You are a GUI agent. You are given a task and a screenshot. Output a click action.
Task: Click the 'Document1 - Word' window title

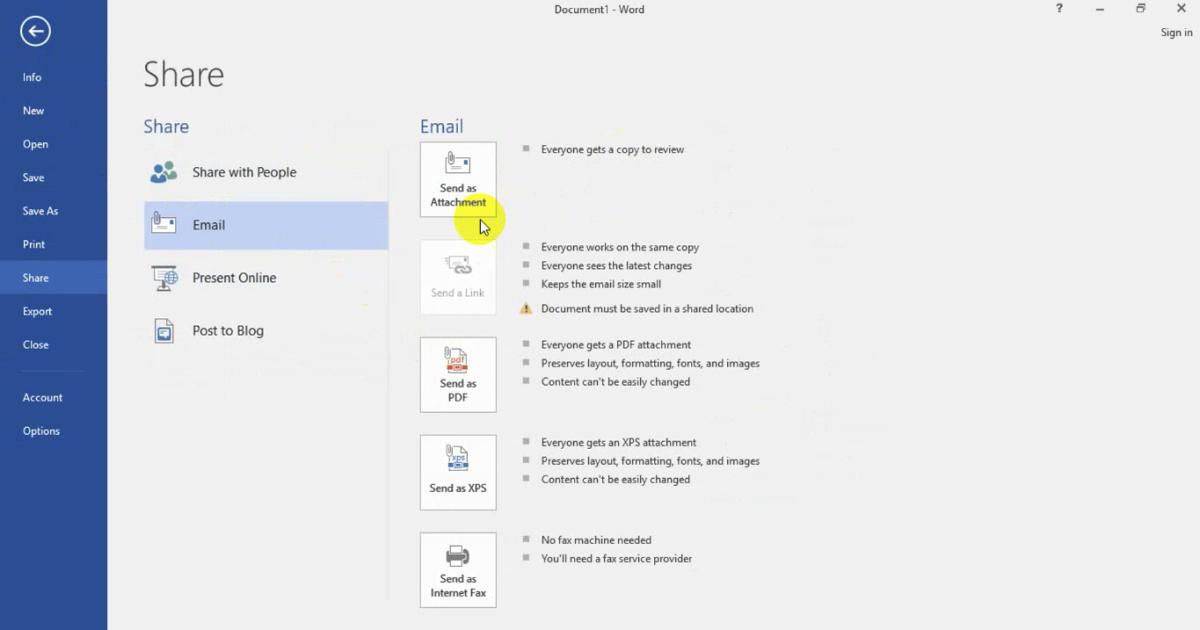599,10
